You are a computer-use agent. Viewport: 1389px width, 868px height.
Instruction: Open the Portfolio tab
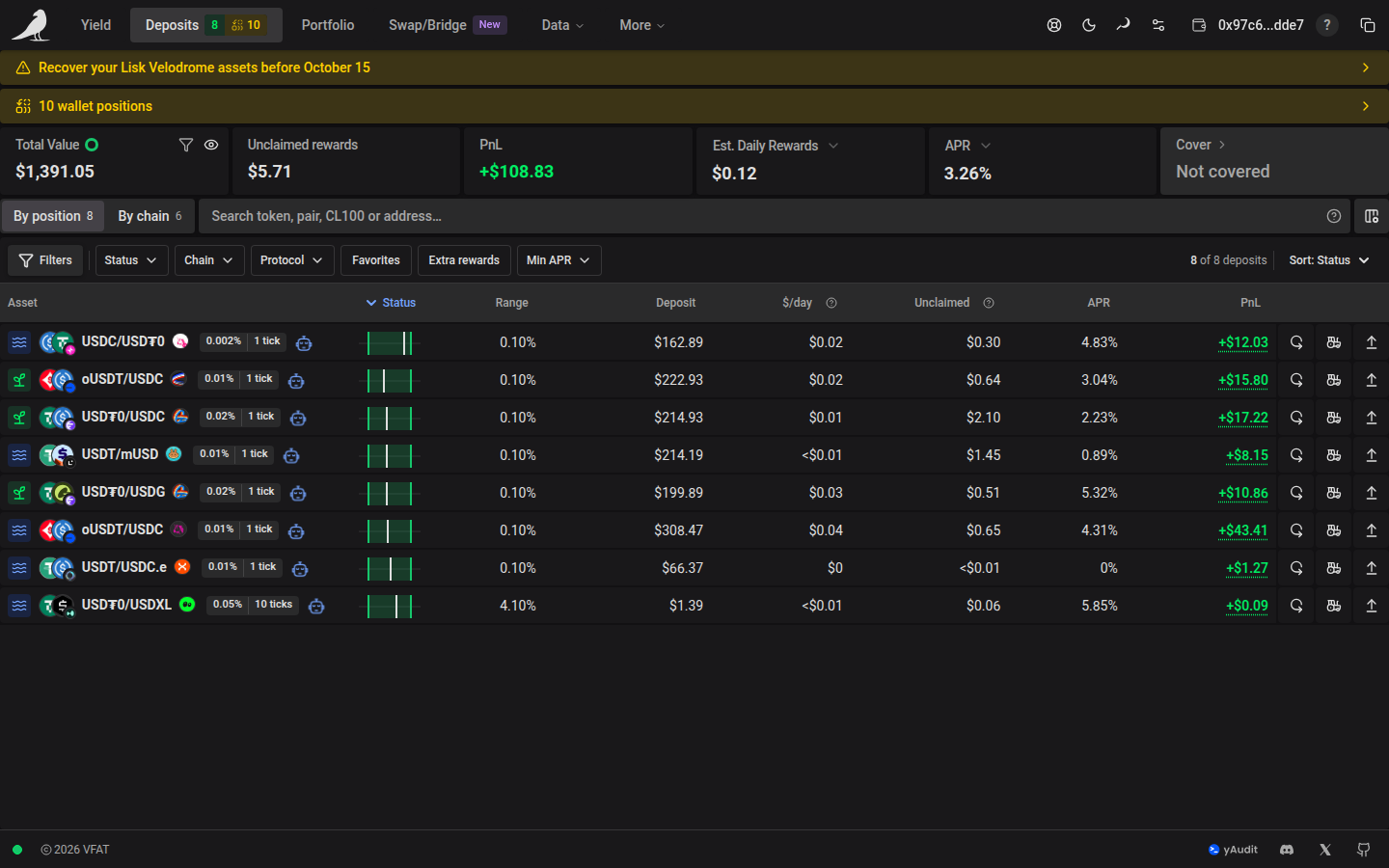(x=328, y=25)
